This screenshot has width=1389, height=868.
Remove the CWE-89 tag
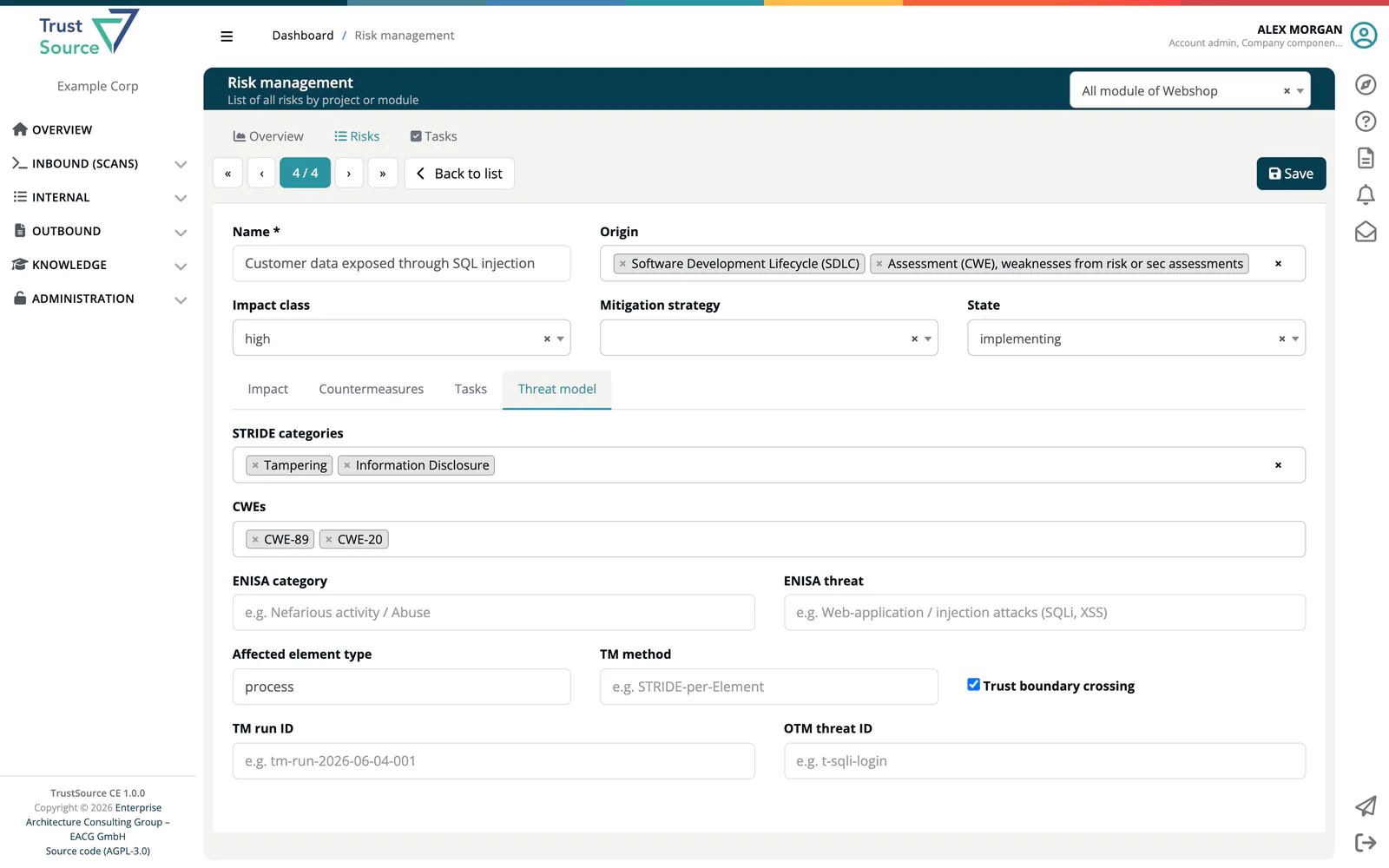[x=255, y=540]
